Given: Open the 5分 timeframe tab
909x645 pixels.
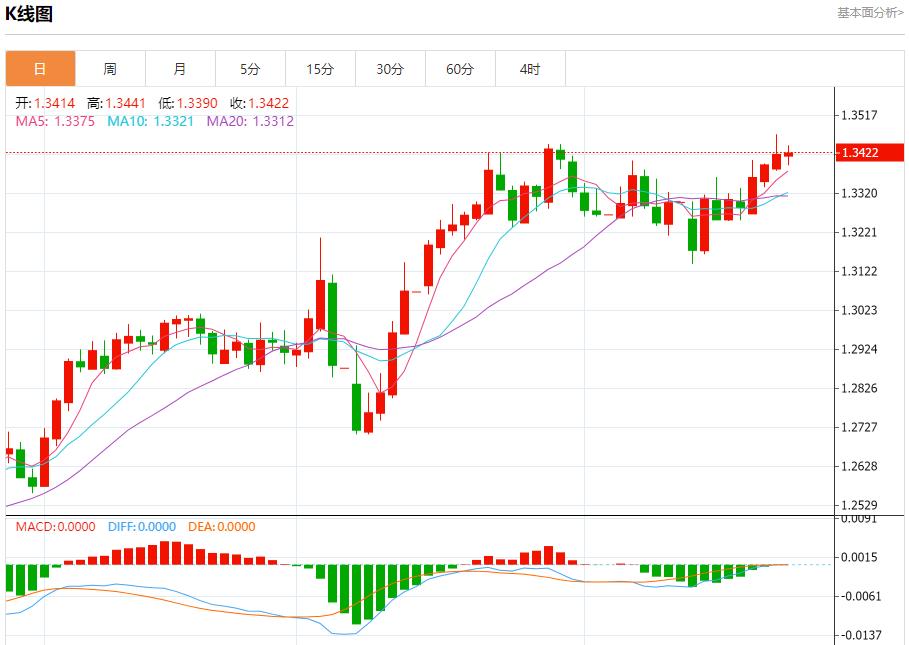Looking at the screenshot, I should pyautogui.click(x=250, y=69).
